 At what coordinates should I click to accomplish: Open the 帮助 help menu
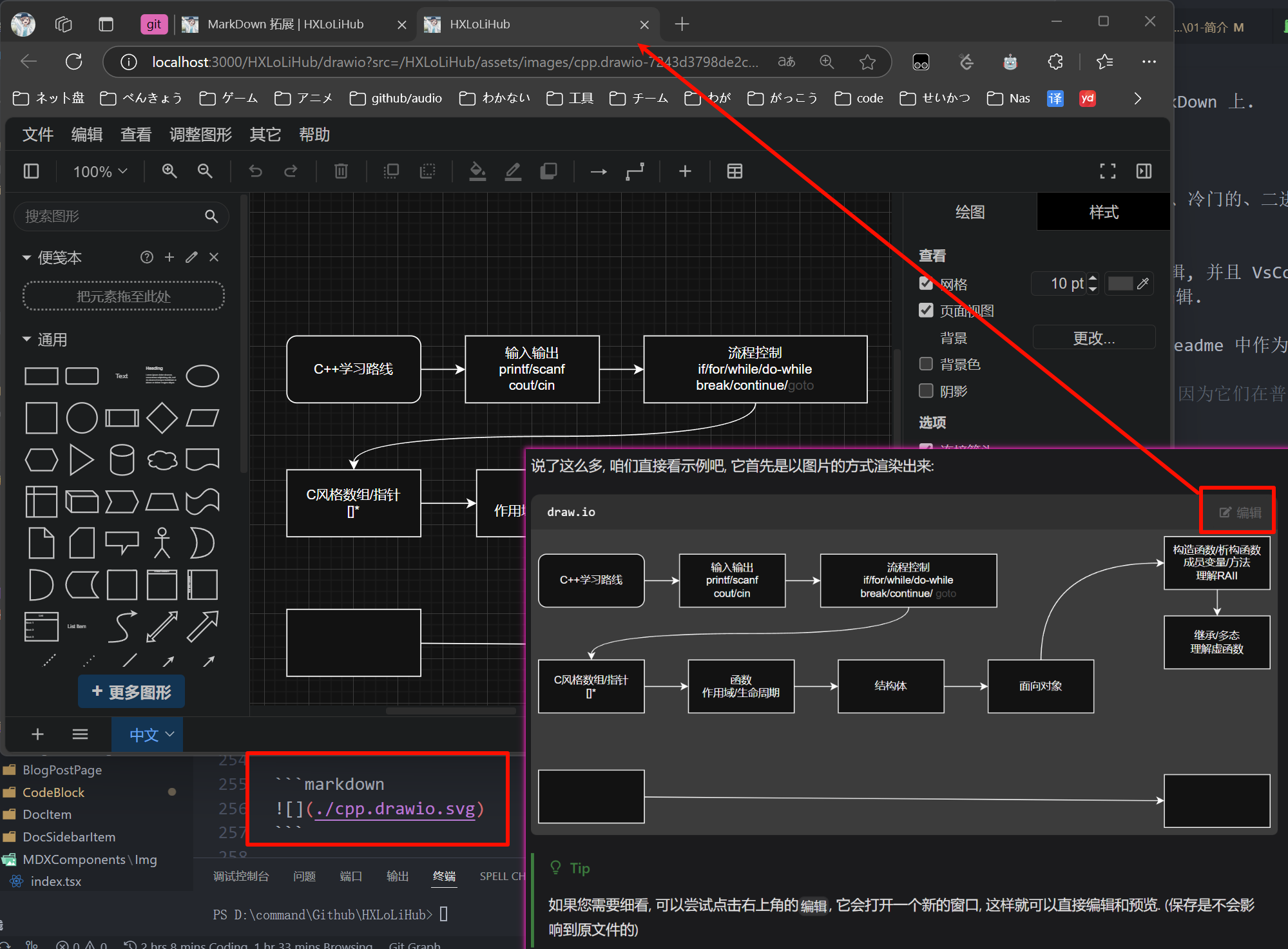tap(314, 135)
